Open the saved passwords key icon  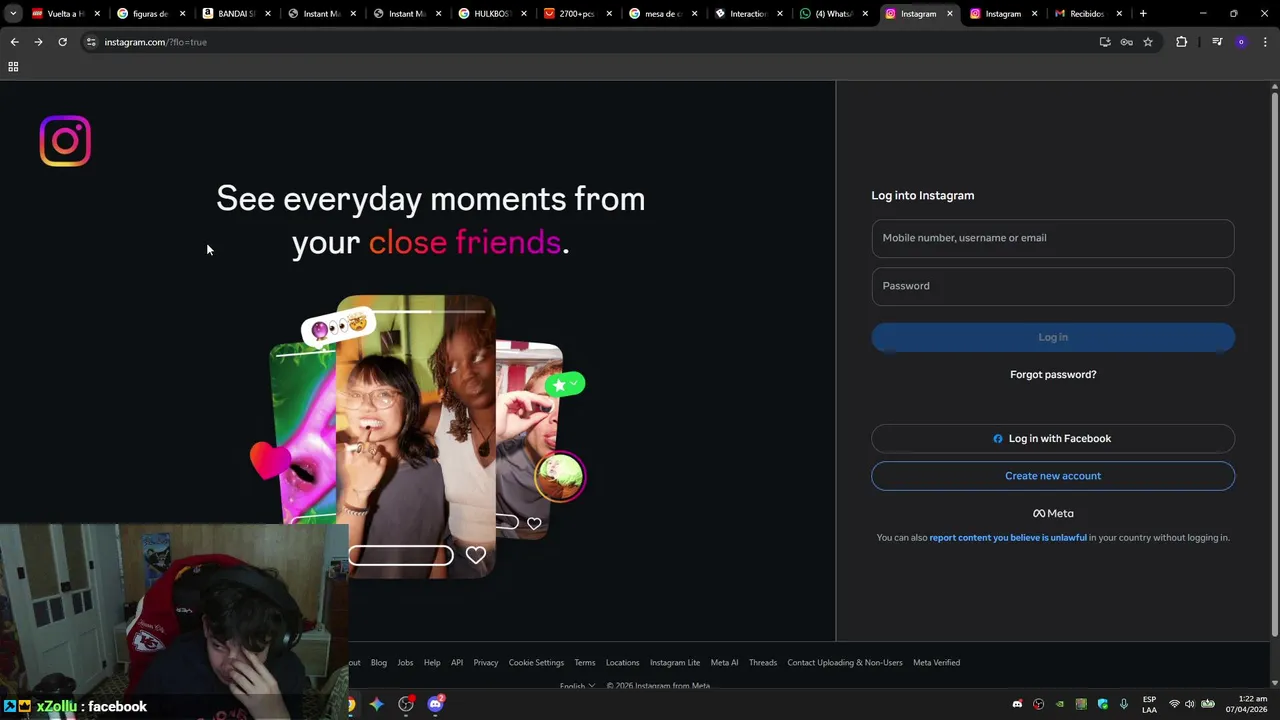coord(1126,42)
